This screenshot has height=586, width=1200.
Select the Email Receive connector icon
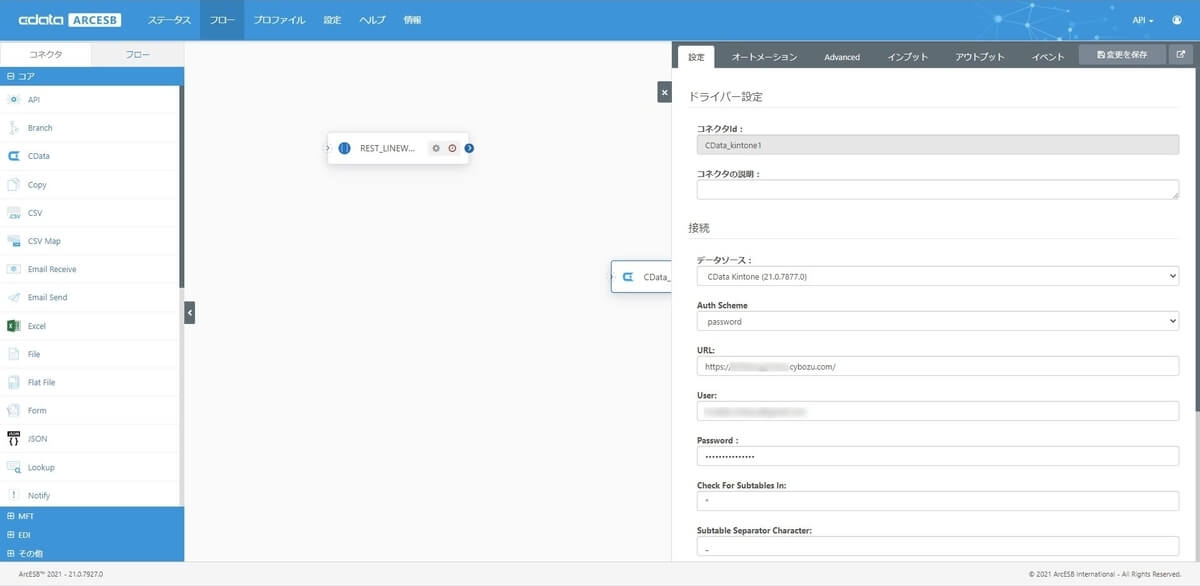(14, 269)
